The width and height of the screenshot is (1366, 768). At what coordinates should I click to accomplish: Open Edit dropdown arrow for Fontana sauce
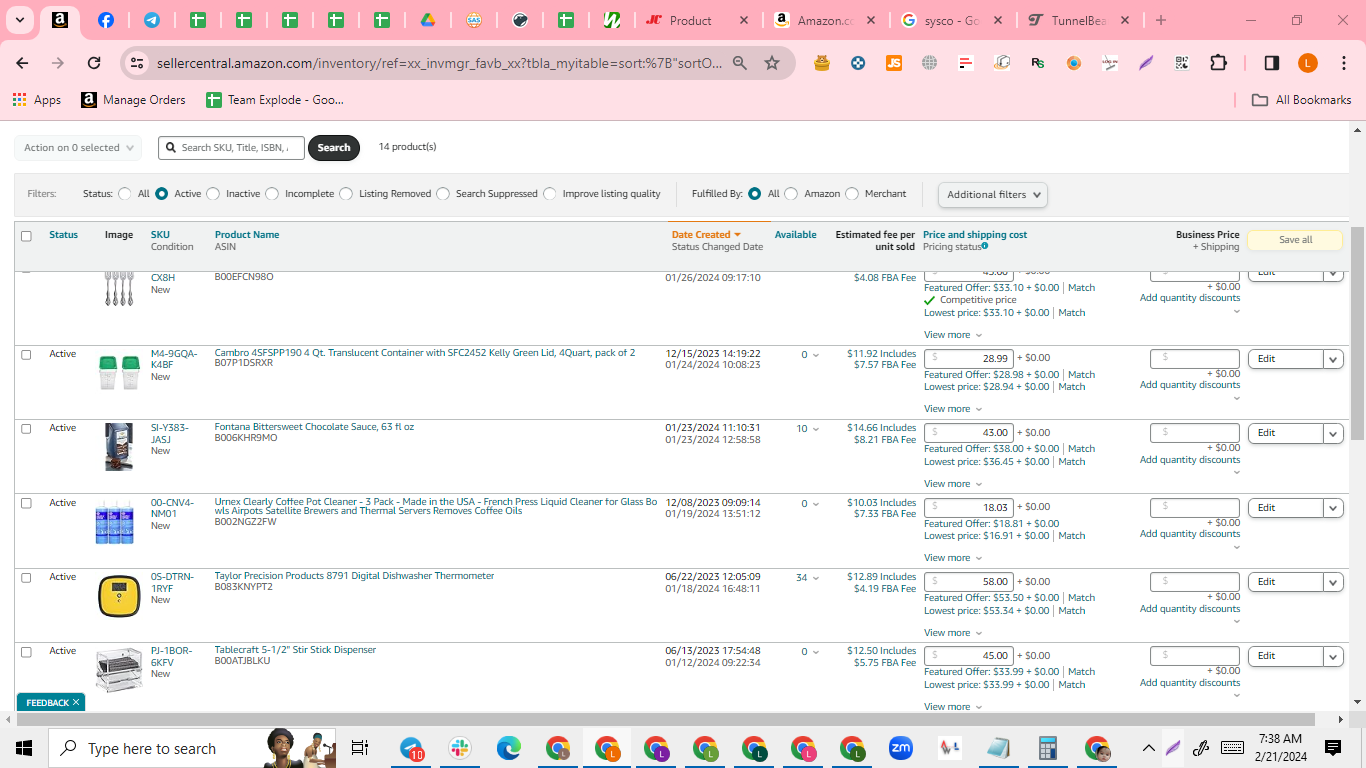tap(1332, 433)
